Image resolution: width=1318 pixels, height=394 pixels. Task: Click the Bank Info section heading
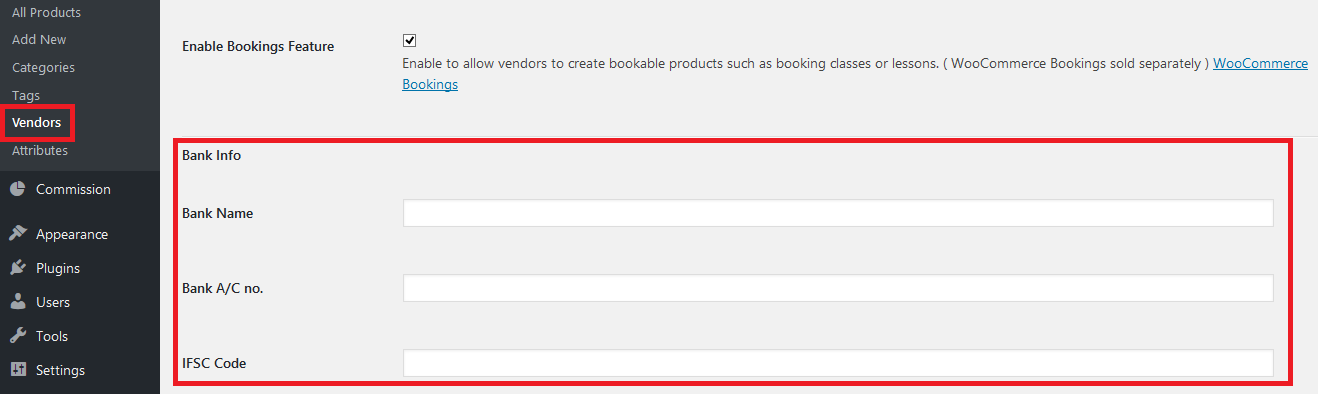(211, 156)
